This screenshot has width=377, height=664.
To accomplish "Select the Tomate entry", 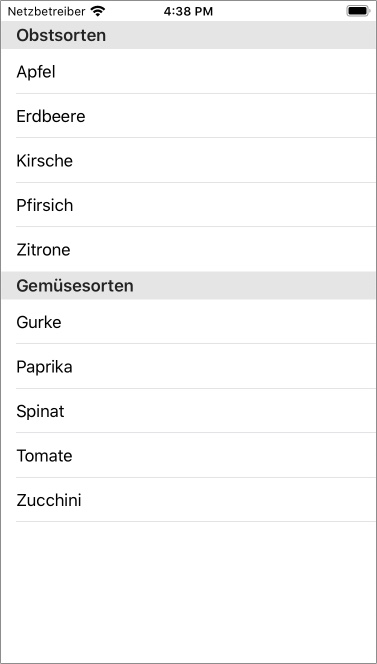I will click(188, 455).
